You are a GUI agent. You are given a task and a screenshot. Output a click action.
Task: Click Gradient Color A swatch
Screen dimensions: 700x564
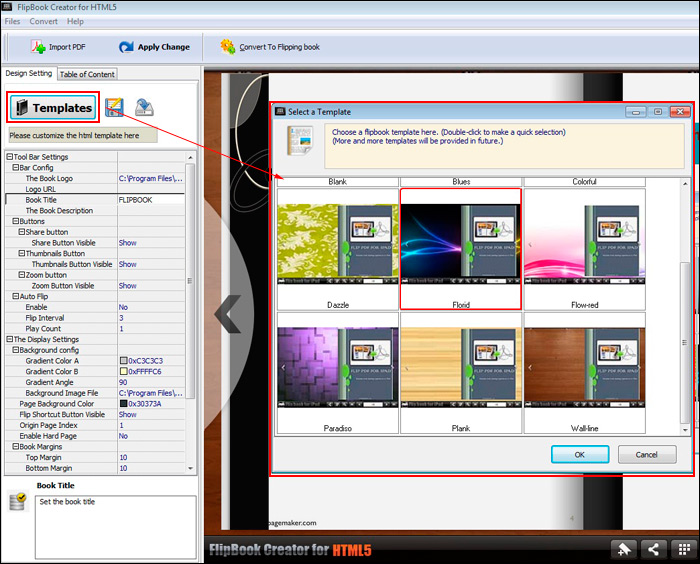pos(124,361)
